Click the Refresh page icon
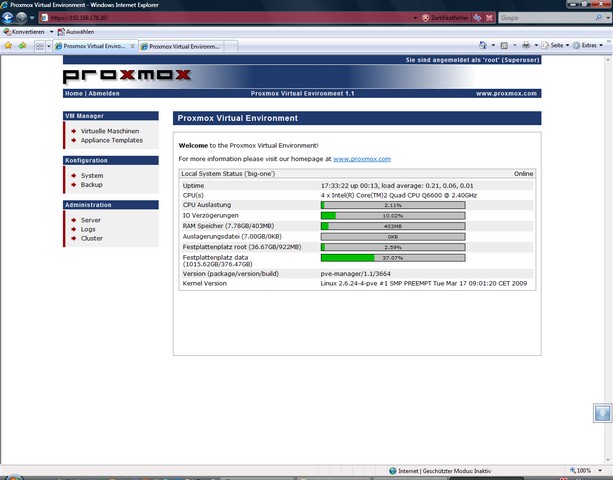This screenshot has width=613, height=480. point(477,18)
